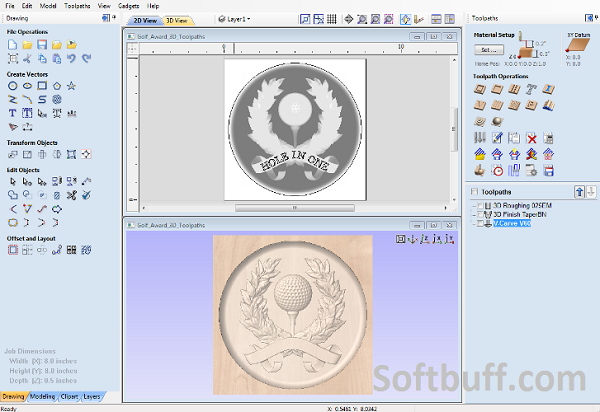Open the Profile Toolpath operation

tap(480, 89)
